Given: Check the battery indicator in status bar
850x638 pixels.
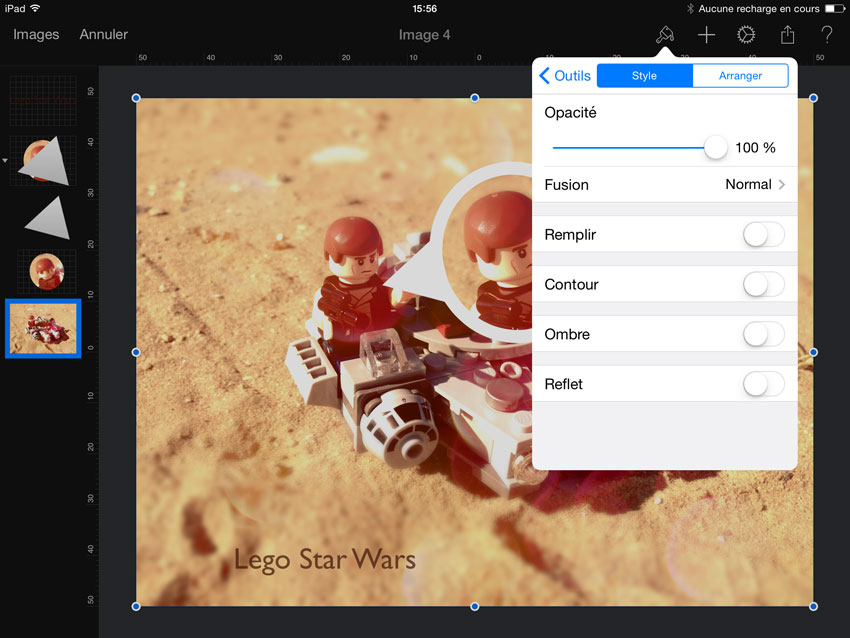Looking at the screenshot, I should (834, 8).
